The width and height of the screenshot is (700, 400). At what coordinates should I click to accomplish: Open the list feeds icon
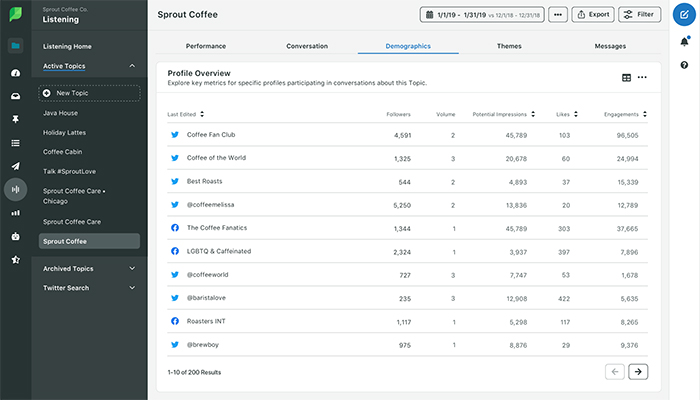pos(16,143)
